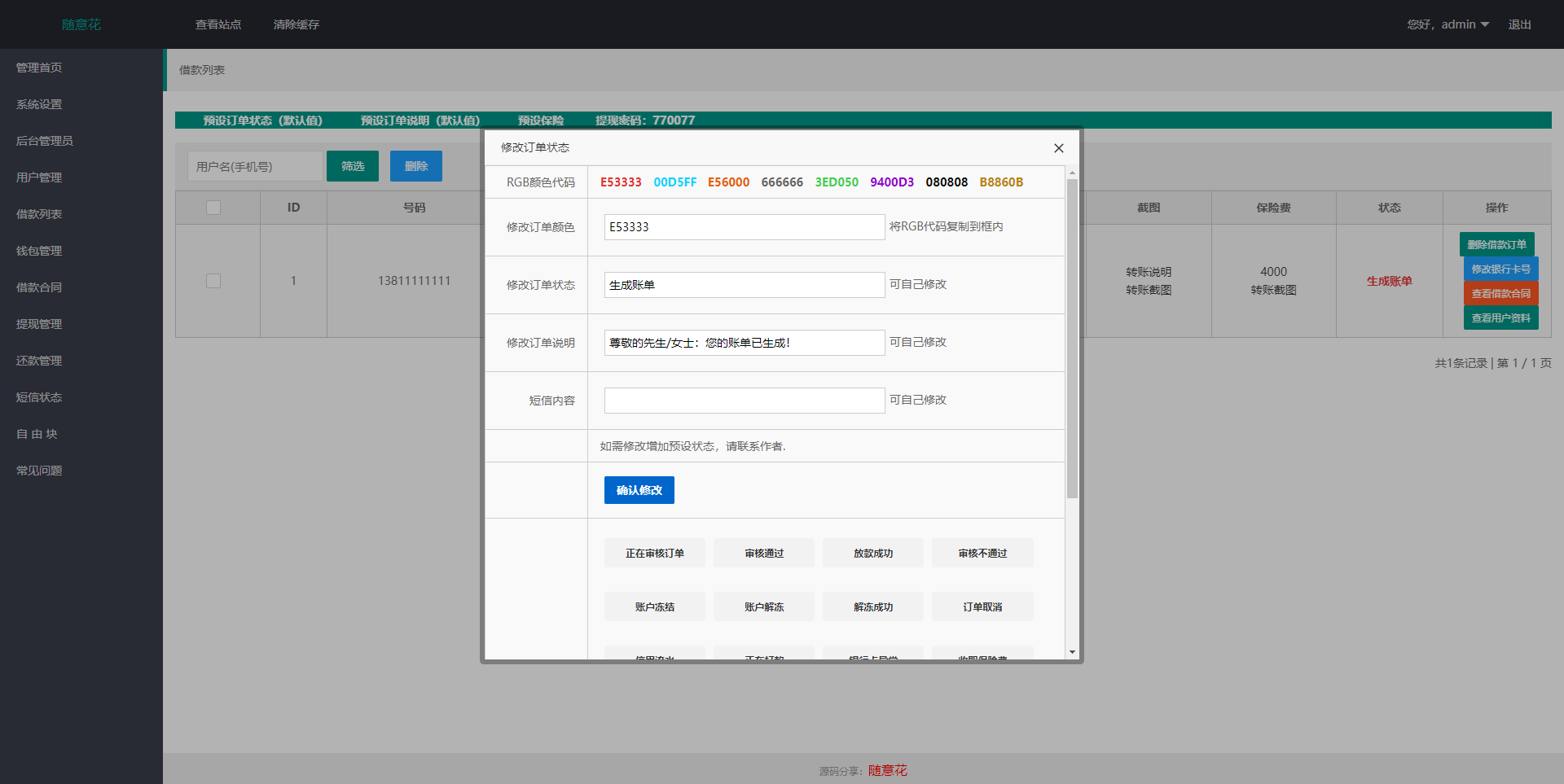Select the 订单取消 preset button

tap(982, 607)
